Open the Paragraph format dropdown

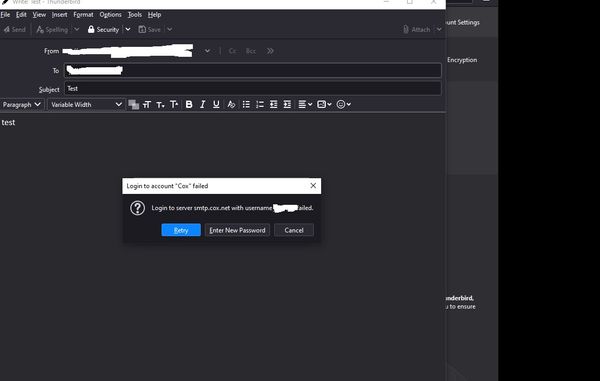point(22,104)
